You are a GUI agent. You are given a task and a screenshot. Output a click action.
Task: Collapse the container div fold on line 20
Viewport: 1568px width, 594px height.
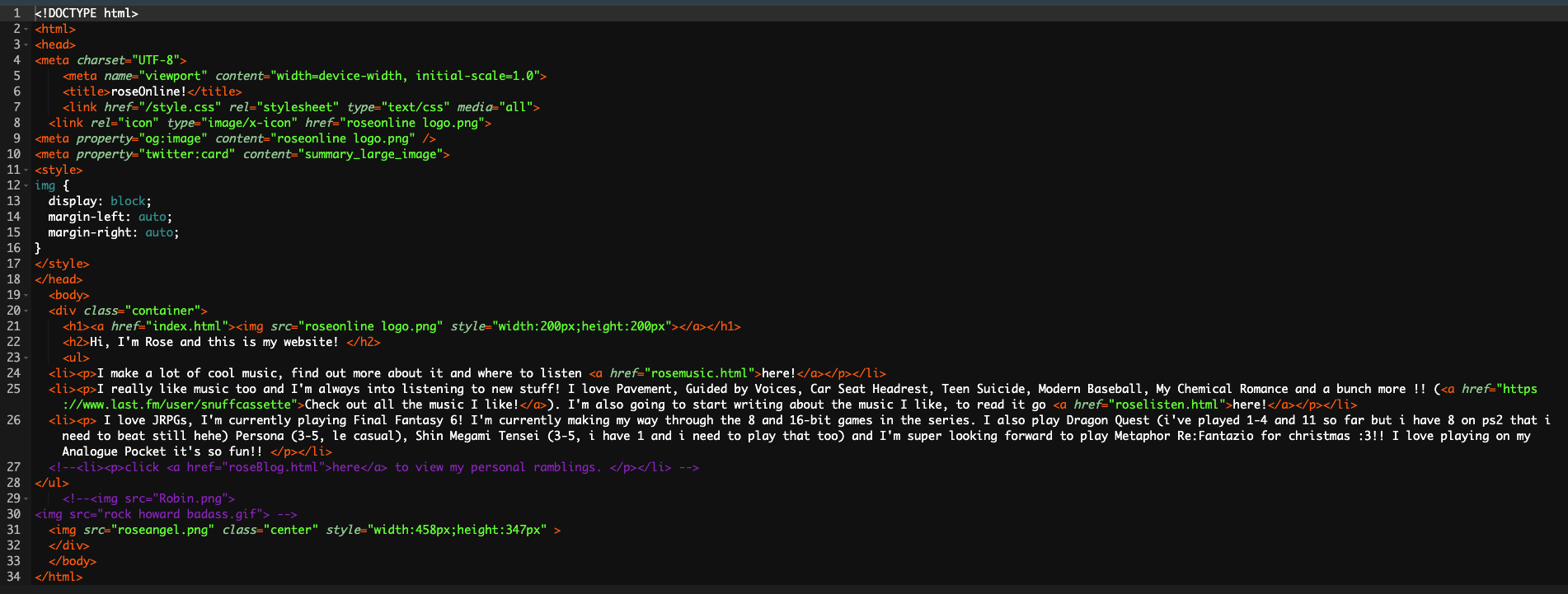(x=26, y=311)
